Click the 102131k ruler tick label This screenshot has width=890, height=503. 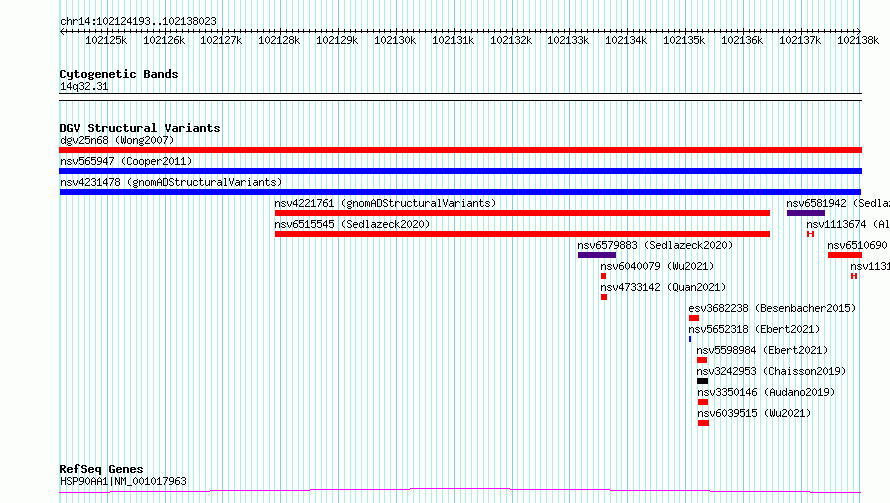(x=453, y=40)
